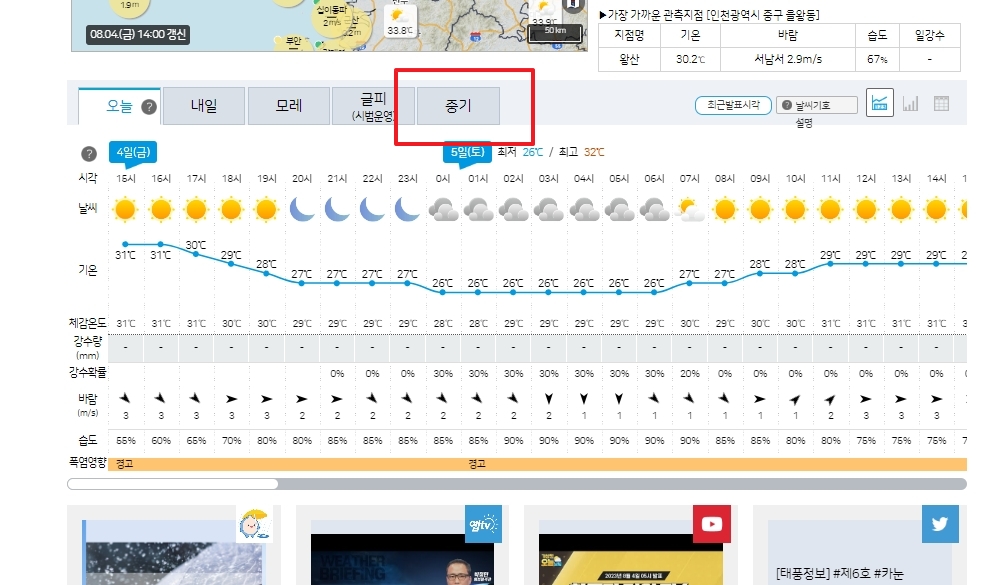
Task: Select the line chart view icon
Action: click(879, 103)
